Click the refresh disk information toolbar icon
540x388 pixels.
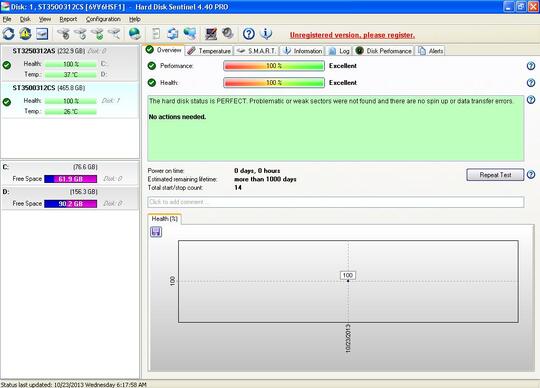(9, 34)
